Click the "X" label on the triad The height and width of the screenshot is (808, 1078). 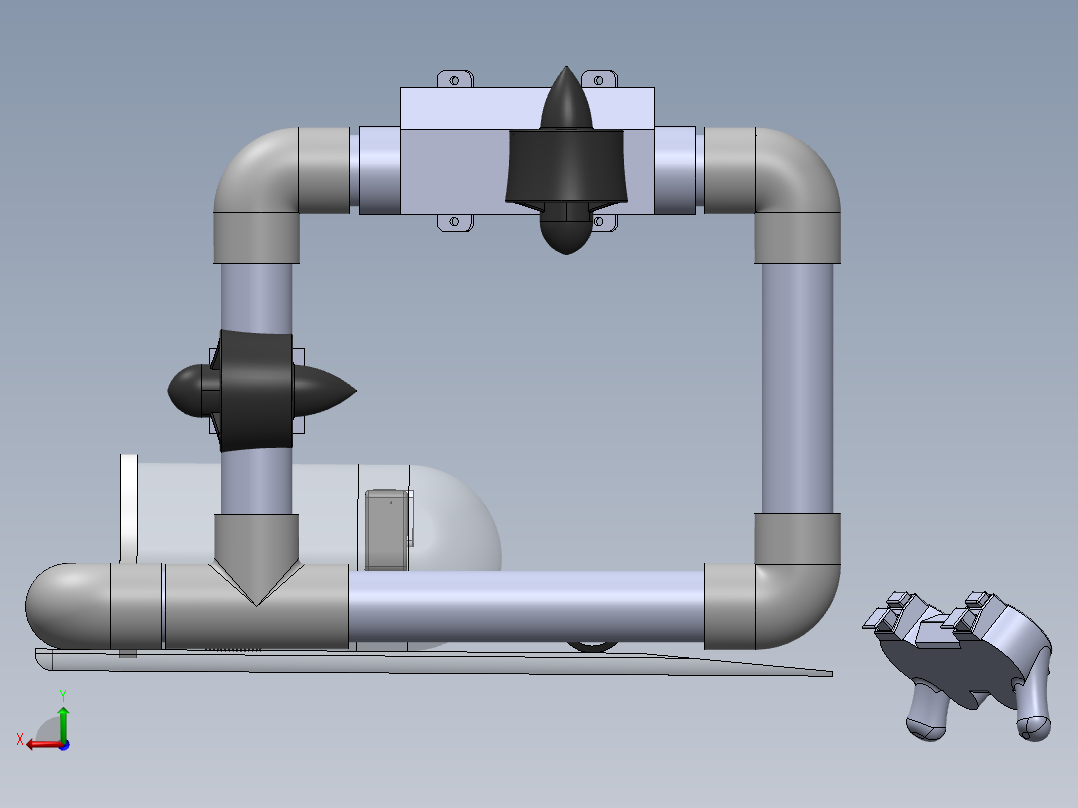pyautogui.click(x=20, y=739)
